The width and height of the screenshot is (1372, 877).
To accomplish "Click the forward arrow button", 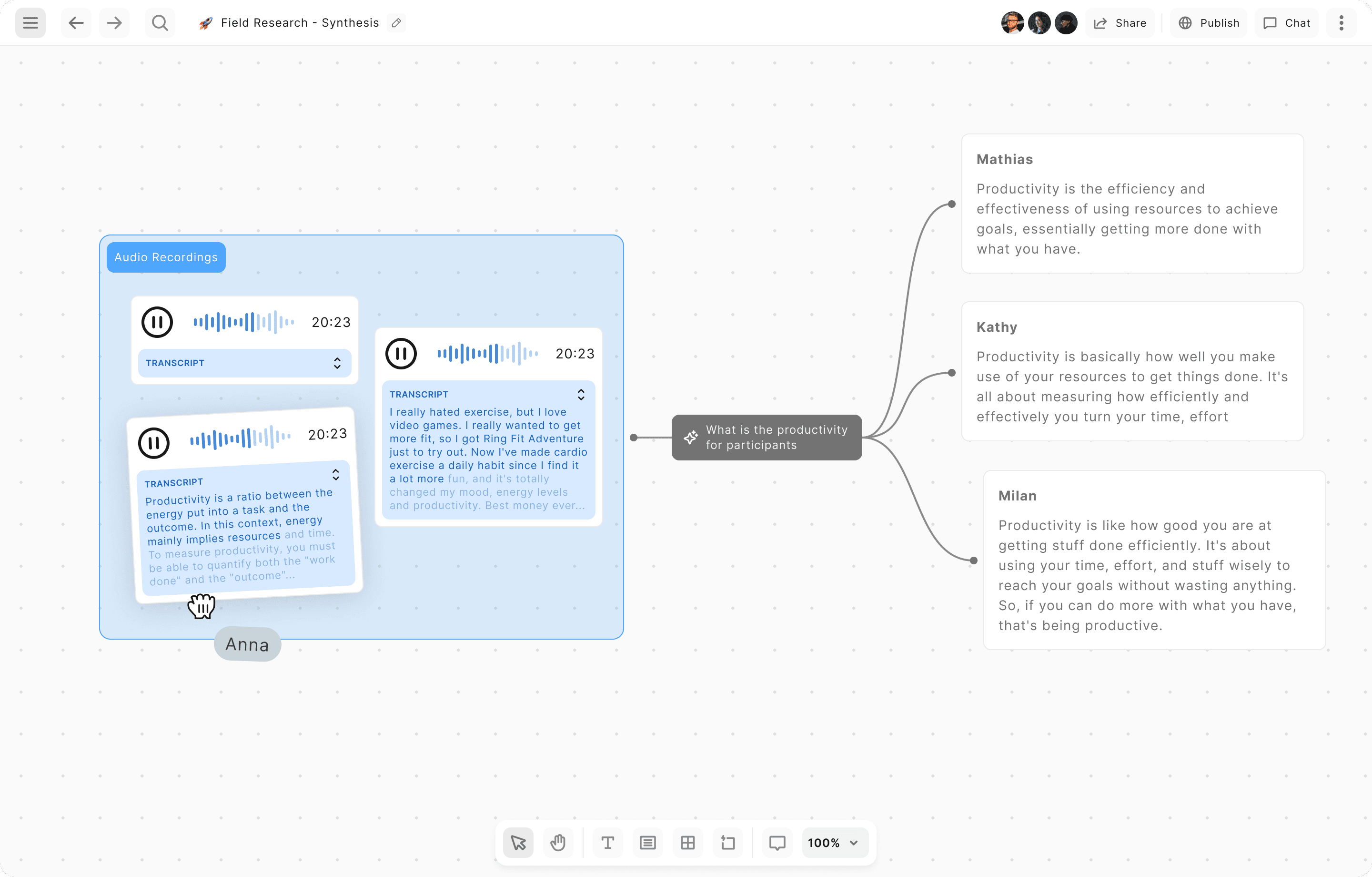I will tap(114, 23).
